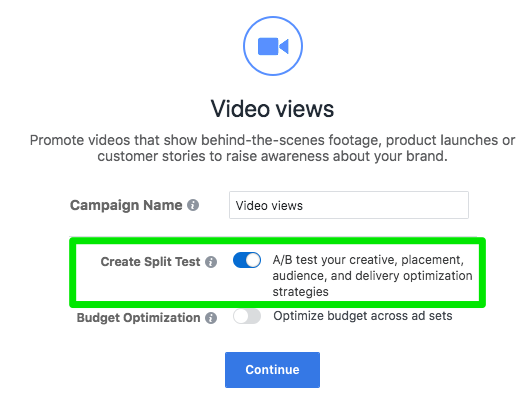Click the 'A/B test your creative, placement' text
The width and height of the screenshot is (532, 400).
point(368,260)
